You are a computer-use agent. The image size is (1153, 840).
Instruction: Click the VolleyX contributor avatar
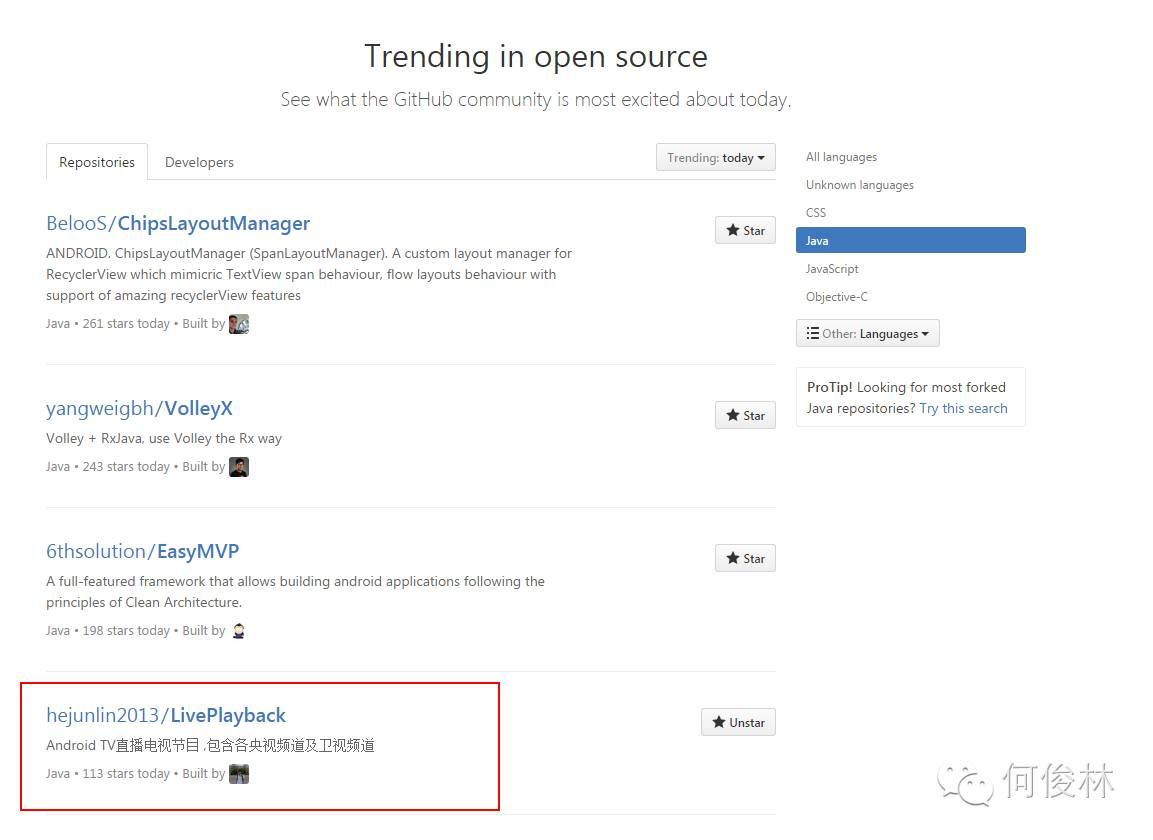(239, 467)
